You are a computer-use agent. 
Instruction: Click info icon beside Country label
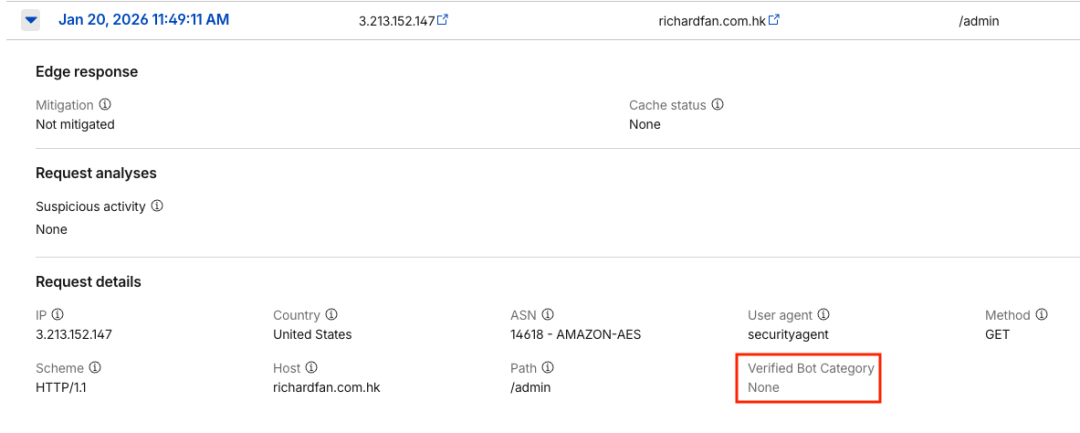point(332,315)
